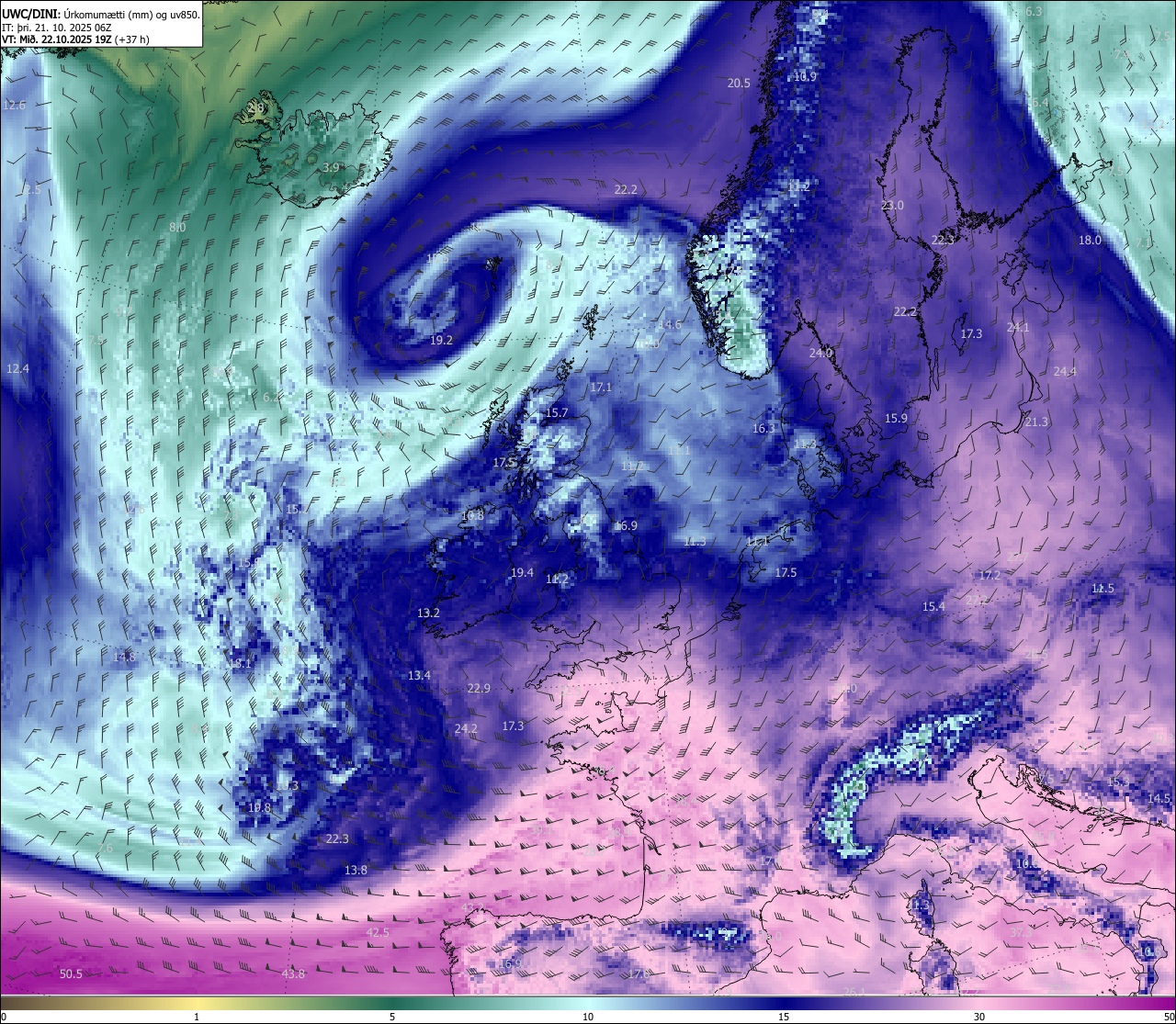
Task: Click the 20.5 map value
Action: (x=739, y=84)
